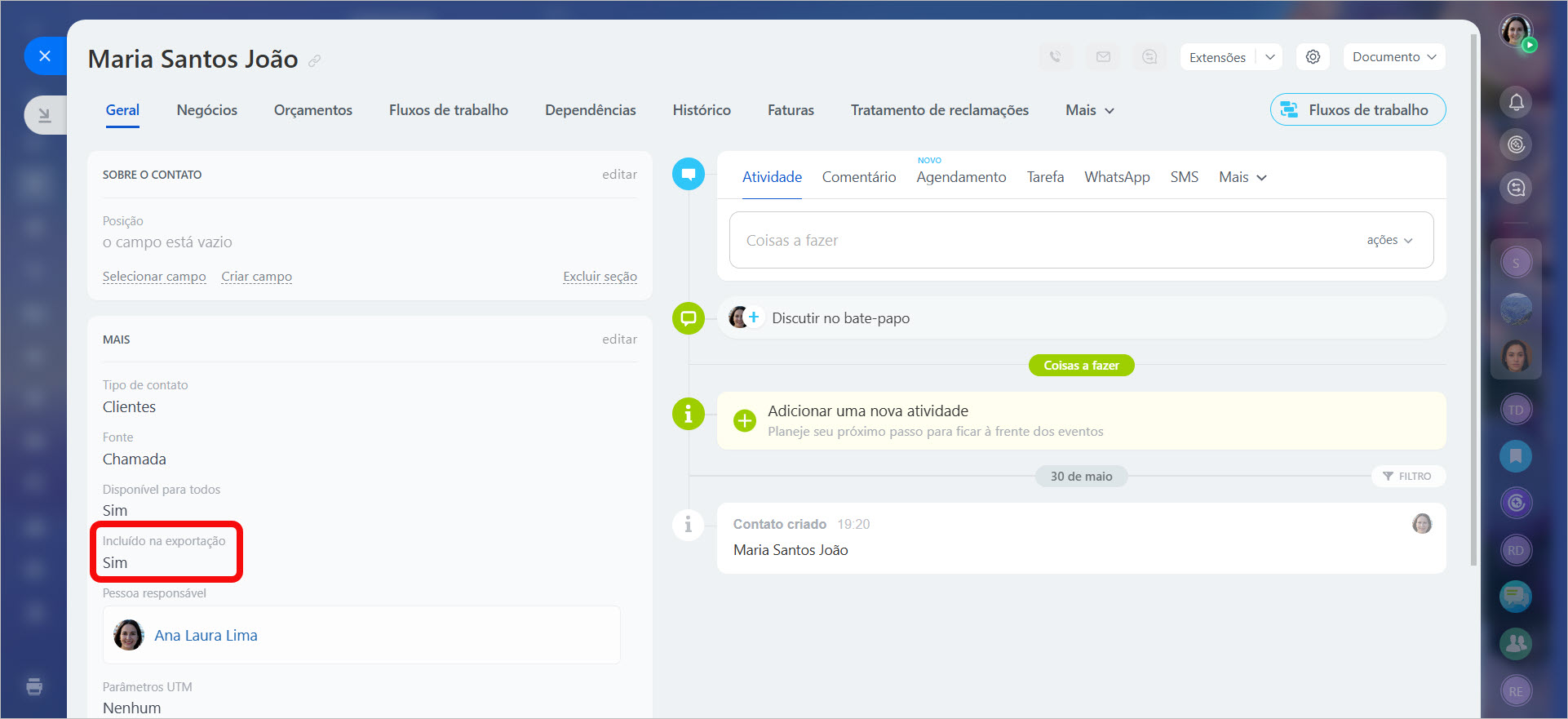
Task: Open the Faturas tab
Action: (791, 110)
